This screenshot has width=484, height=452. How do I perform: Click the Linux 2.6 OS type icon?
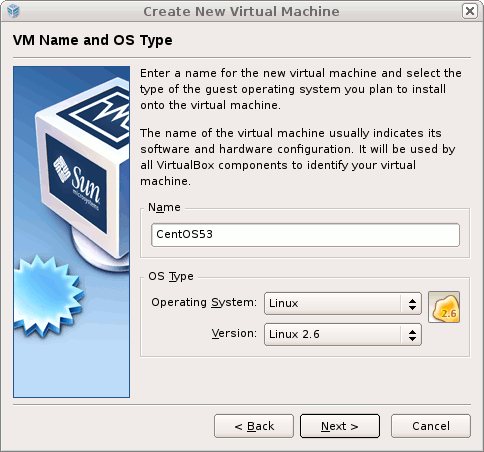pos(444,307)
